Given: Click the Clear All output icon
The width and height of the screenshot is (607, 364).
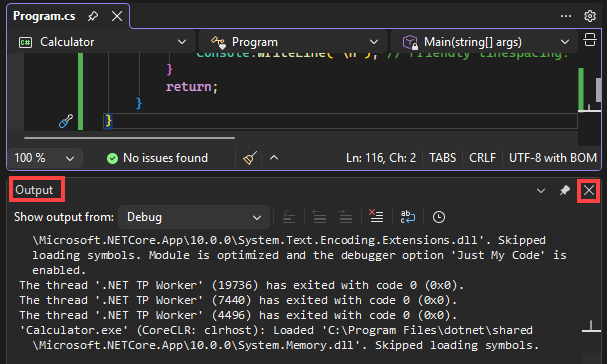Looking at the screenshot, I should coord(376,216).
